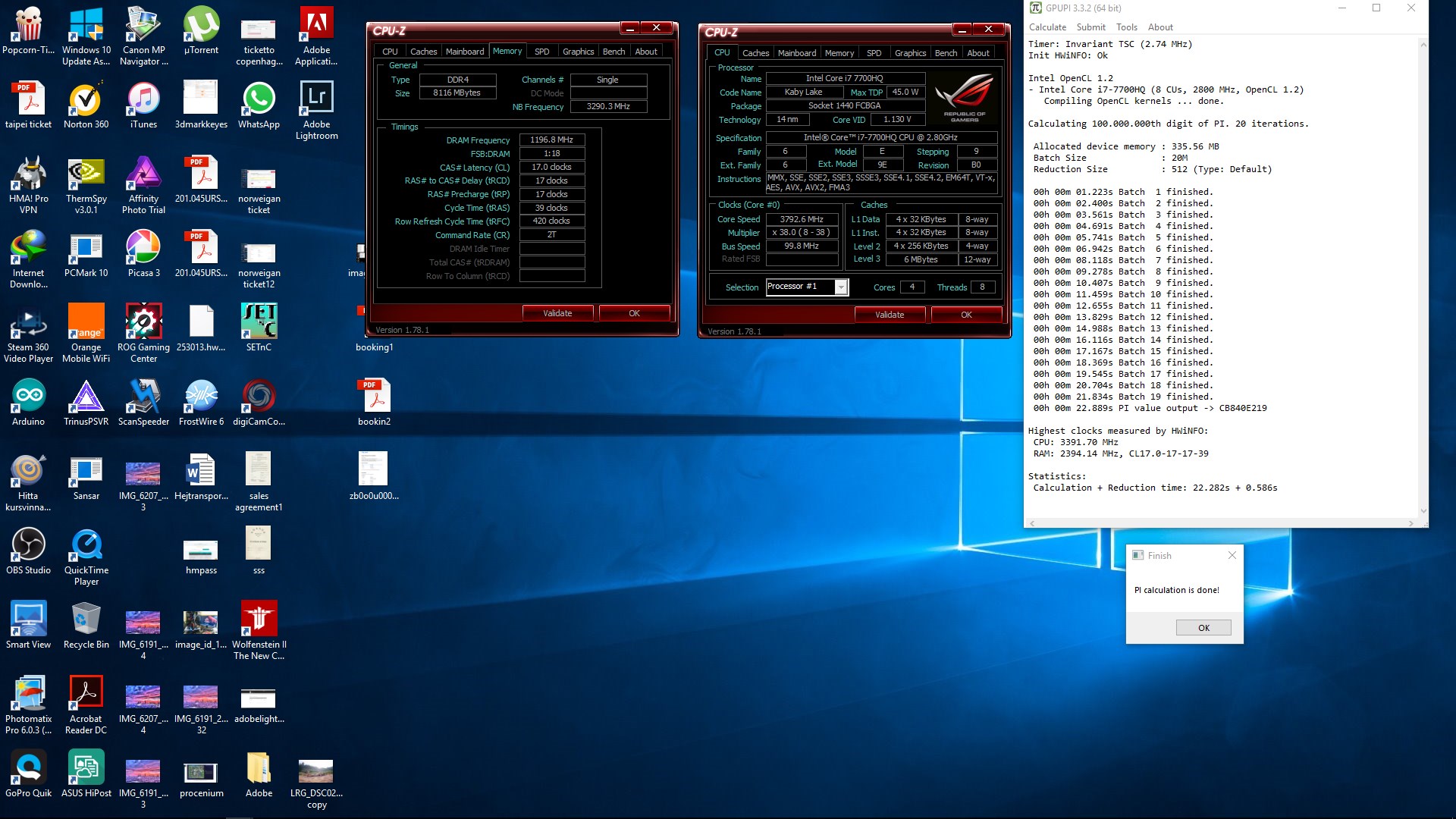Open iTunes desktop icon
The height and width of the screenshot is (819, 1456).
[143, 106]
